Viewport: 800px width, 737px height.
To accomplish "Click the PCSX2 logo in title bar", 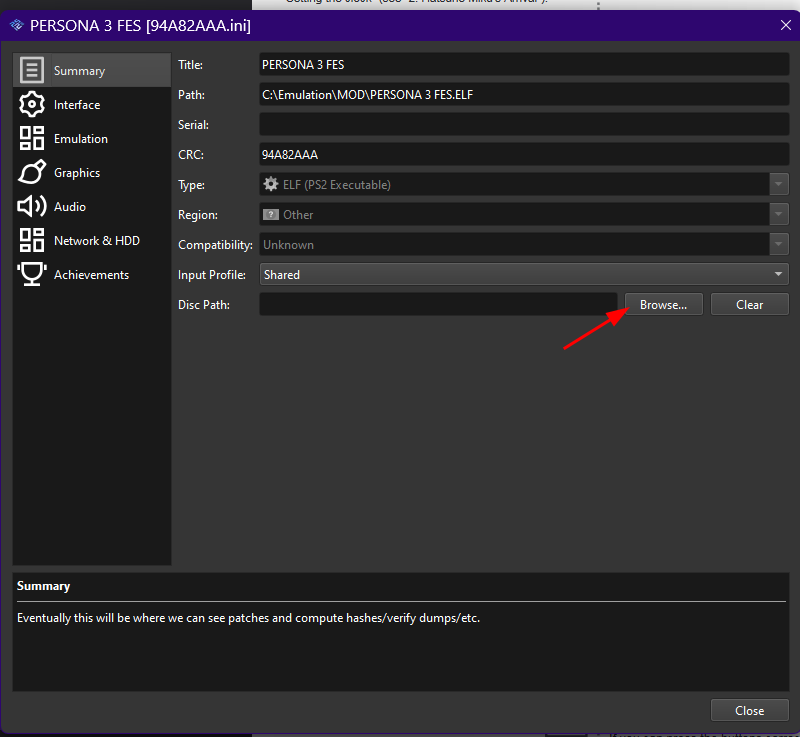I will pos(17,25).
